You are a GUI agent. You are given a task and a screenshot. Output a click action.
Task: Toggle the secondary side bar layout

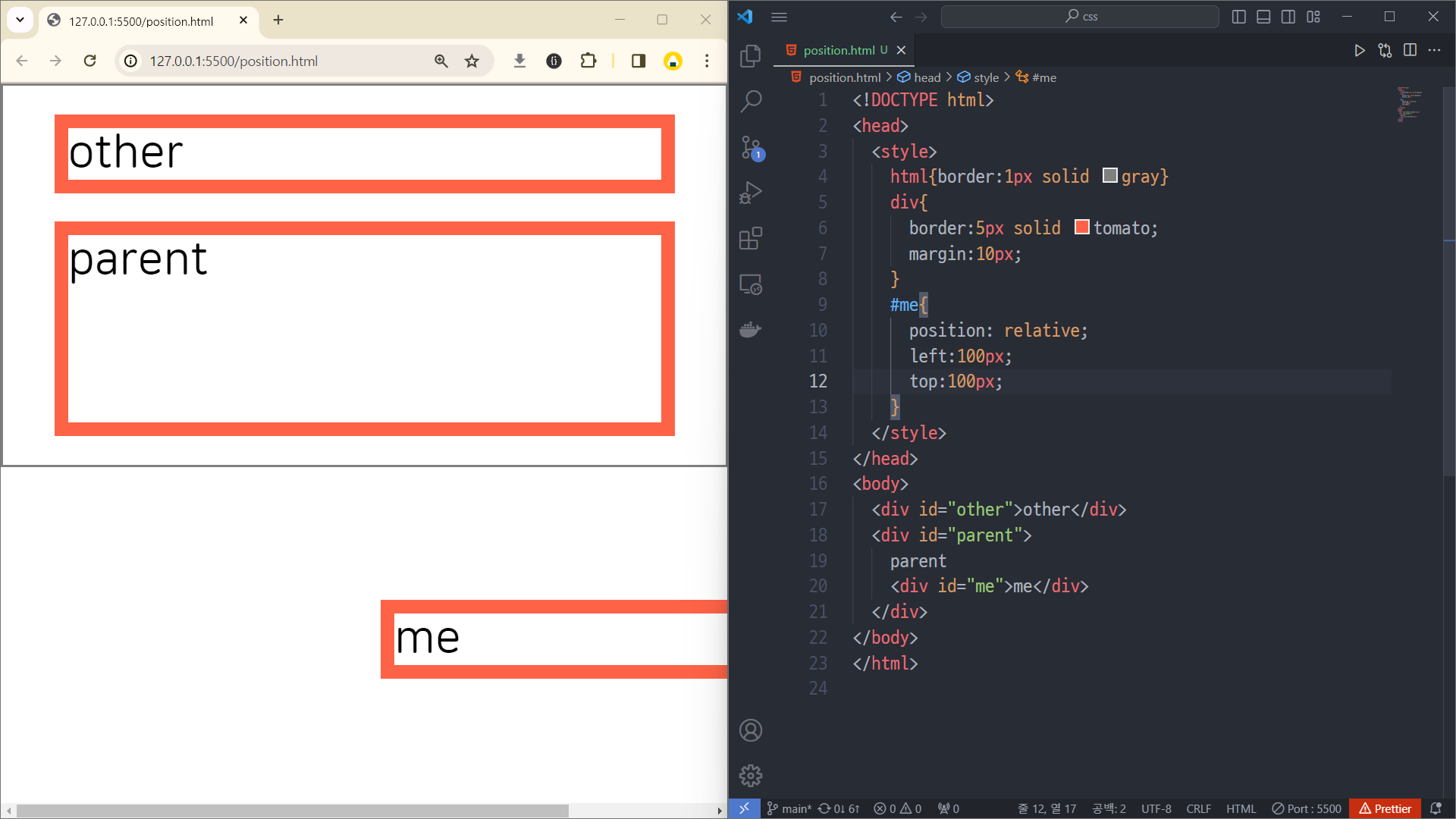(x=1288, y=17)
